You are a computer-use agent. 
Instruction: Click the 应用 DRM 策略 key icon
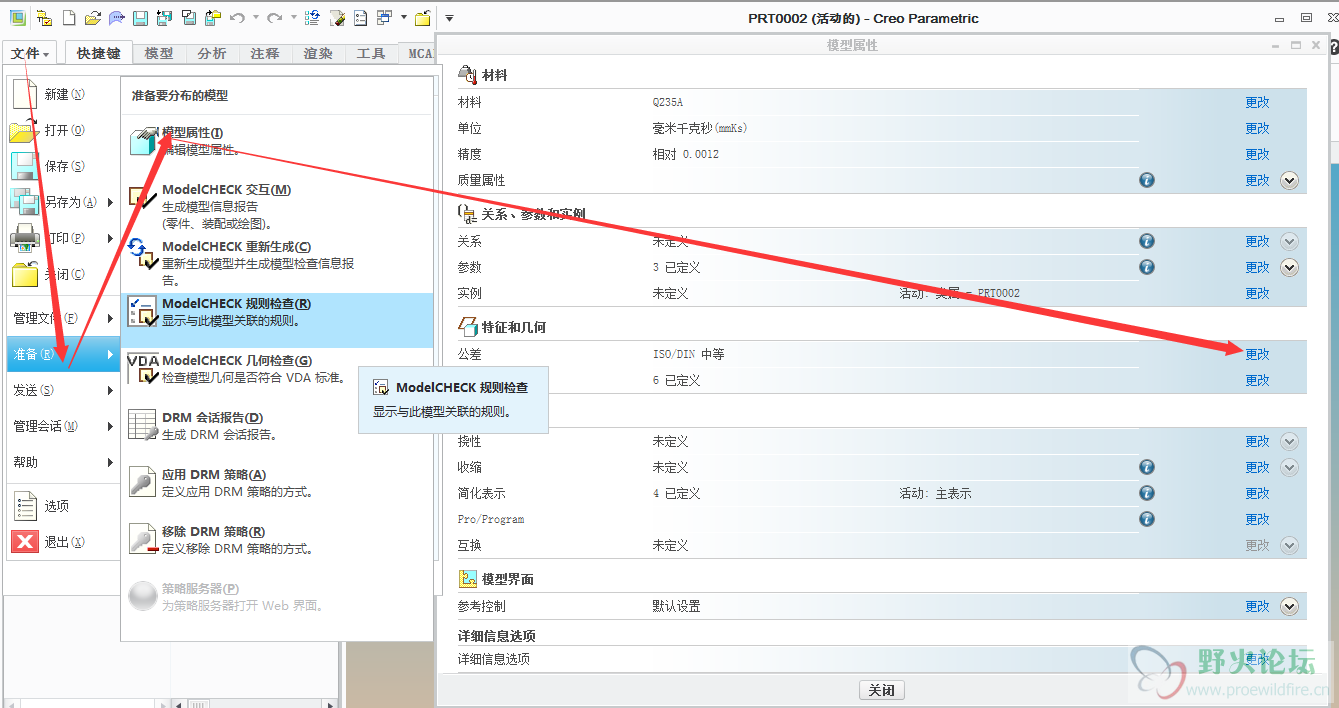coord(144,482)
